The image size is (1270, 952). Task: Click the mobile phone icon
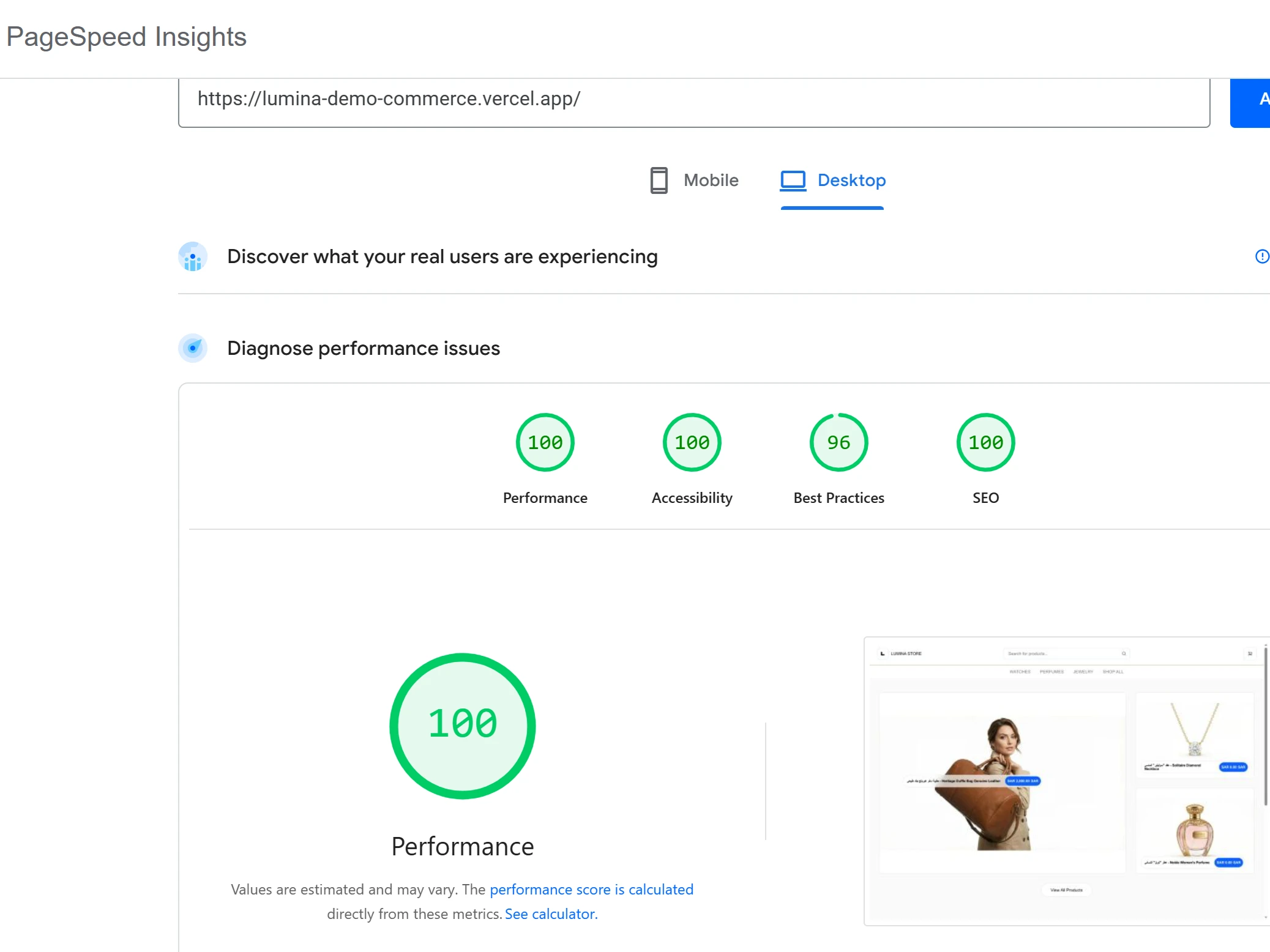[x=659, y=180]
